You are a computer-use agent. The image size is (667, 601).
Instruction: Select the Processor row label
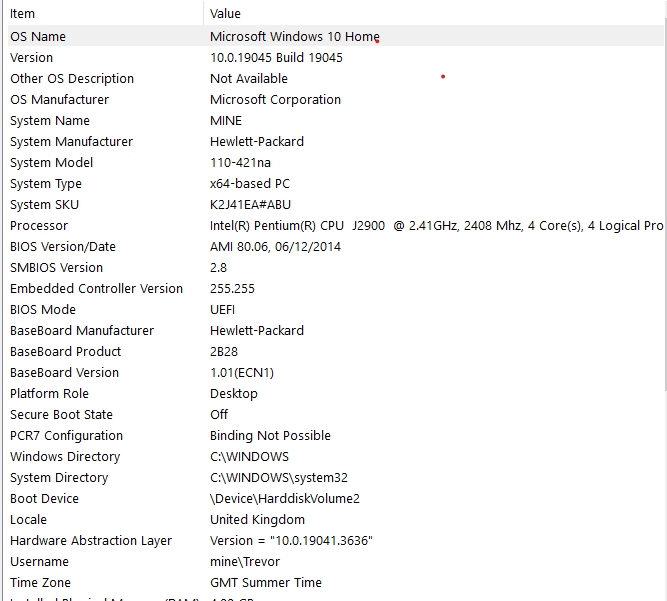tap(39, 225)
